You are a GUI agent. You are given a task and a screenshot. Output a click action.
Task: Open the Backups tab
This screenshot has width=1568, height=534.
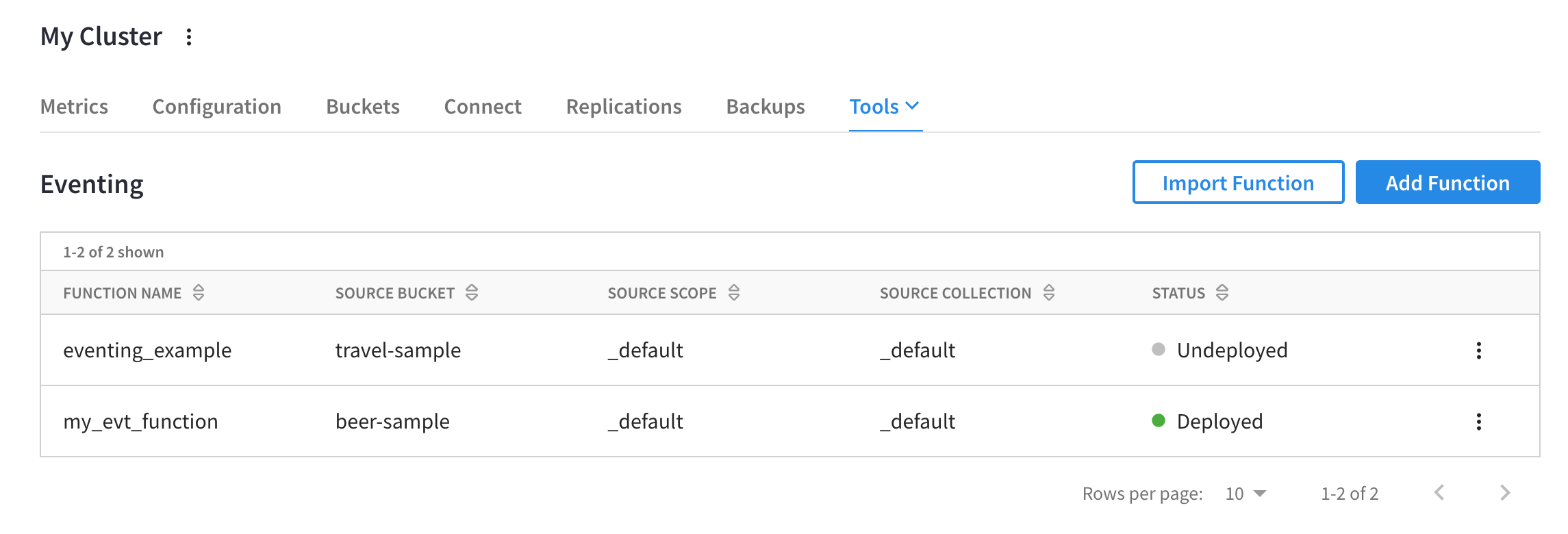(766, 107)
